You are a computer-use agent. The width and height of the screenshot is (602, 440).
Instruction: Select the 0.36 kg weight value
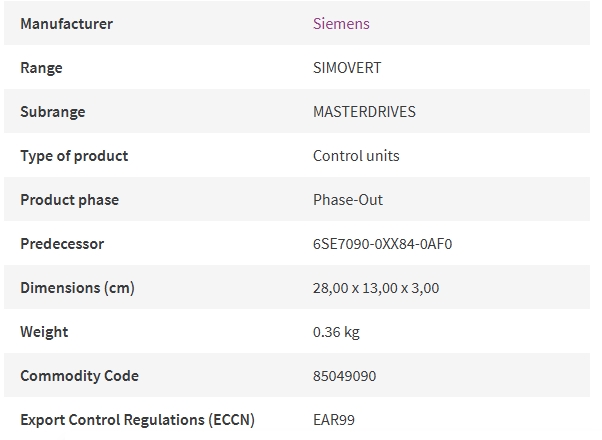pyautogui.click(x=336, y=332)
